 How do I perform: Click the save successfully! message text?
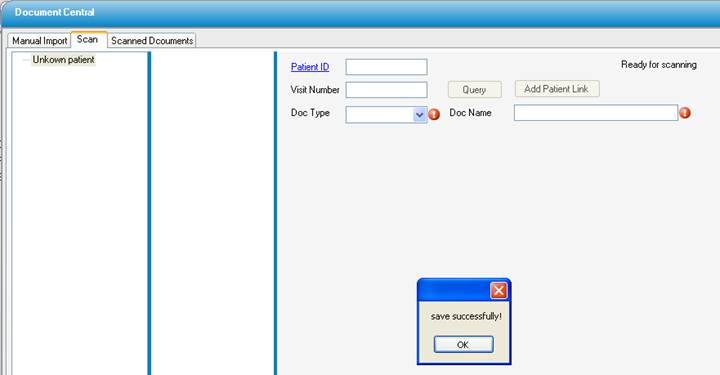tap(466, 316)
